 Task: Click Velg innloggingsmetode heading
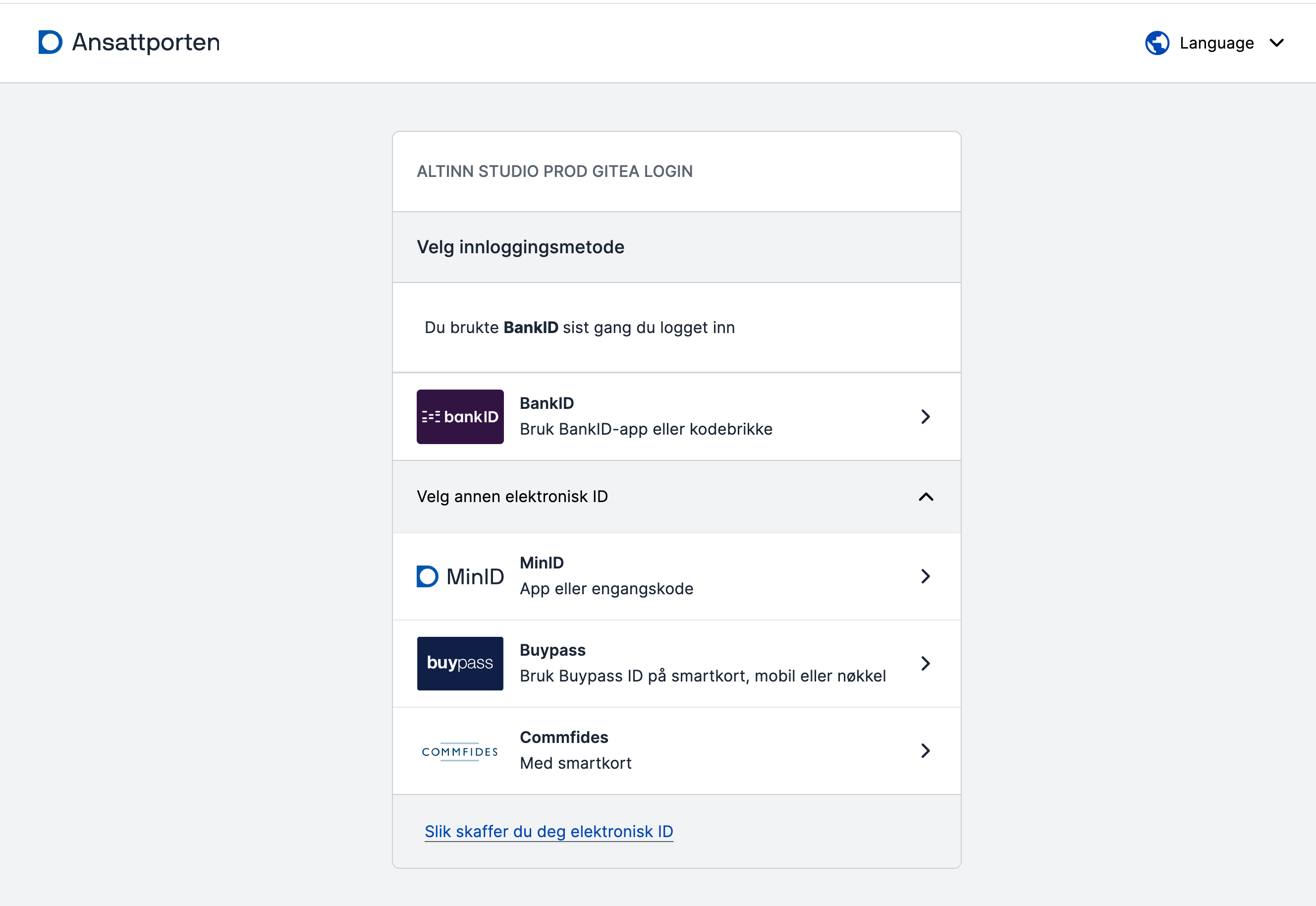(x=520, y=247)
